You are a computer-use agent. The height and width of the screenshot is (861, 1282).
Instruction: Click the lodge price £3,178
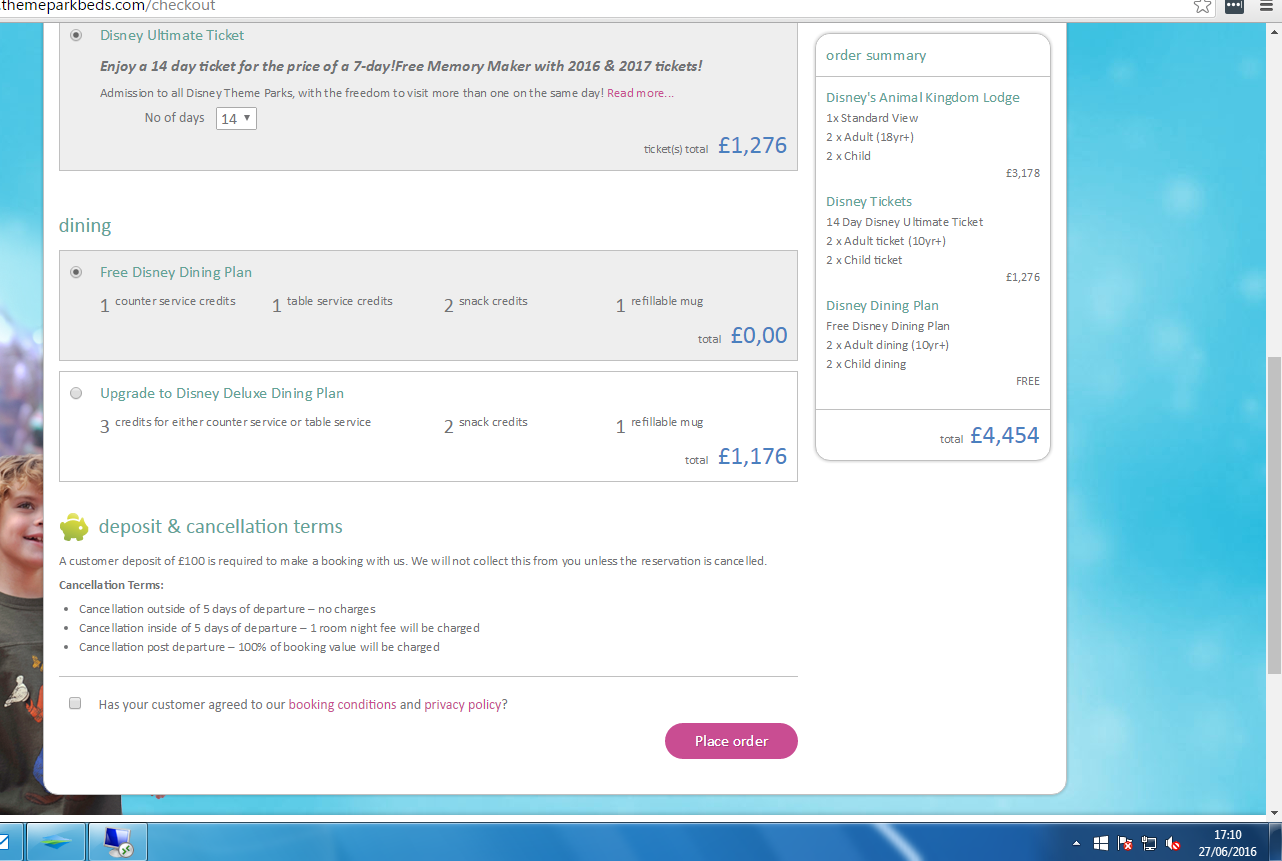[x=1023, y=173]
